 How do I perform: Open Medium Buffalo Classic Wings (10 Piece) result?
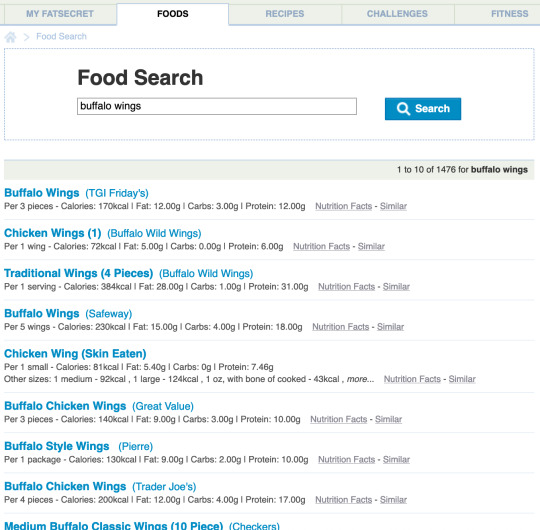(114, 526)
